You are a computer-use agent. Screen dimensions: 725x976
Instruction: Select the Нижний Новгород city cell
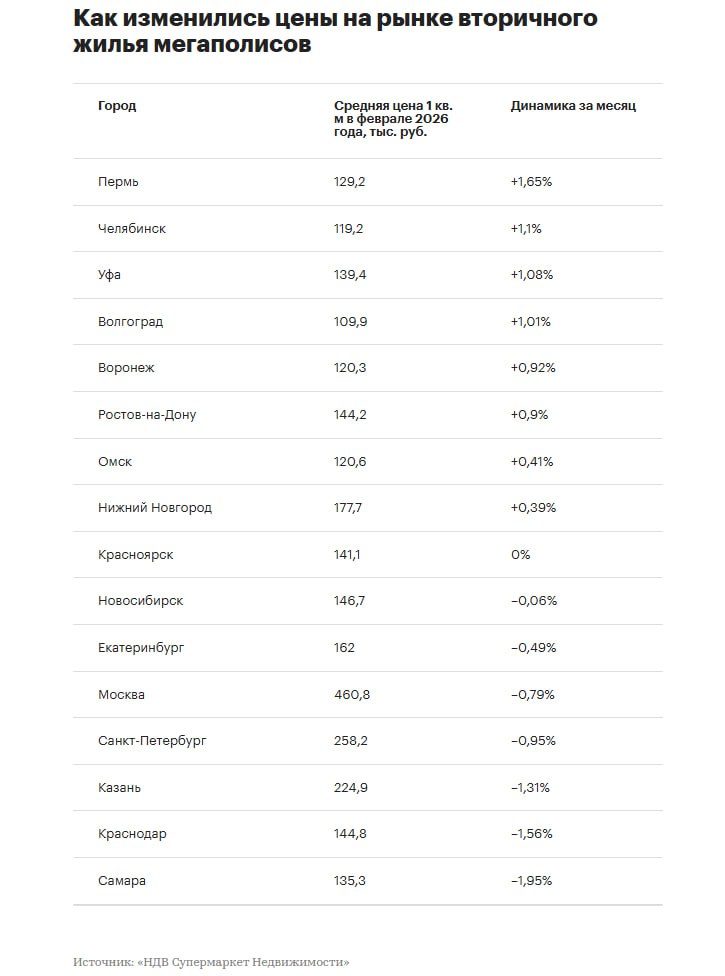[155, 508]
